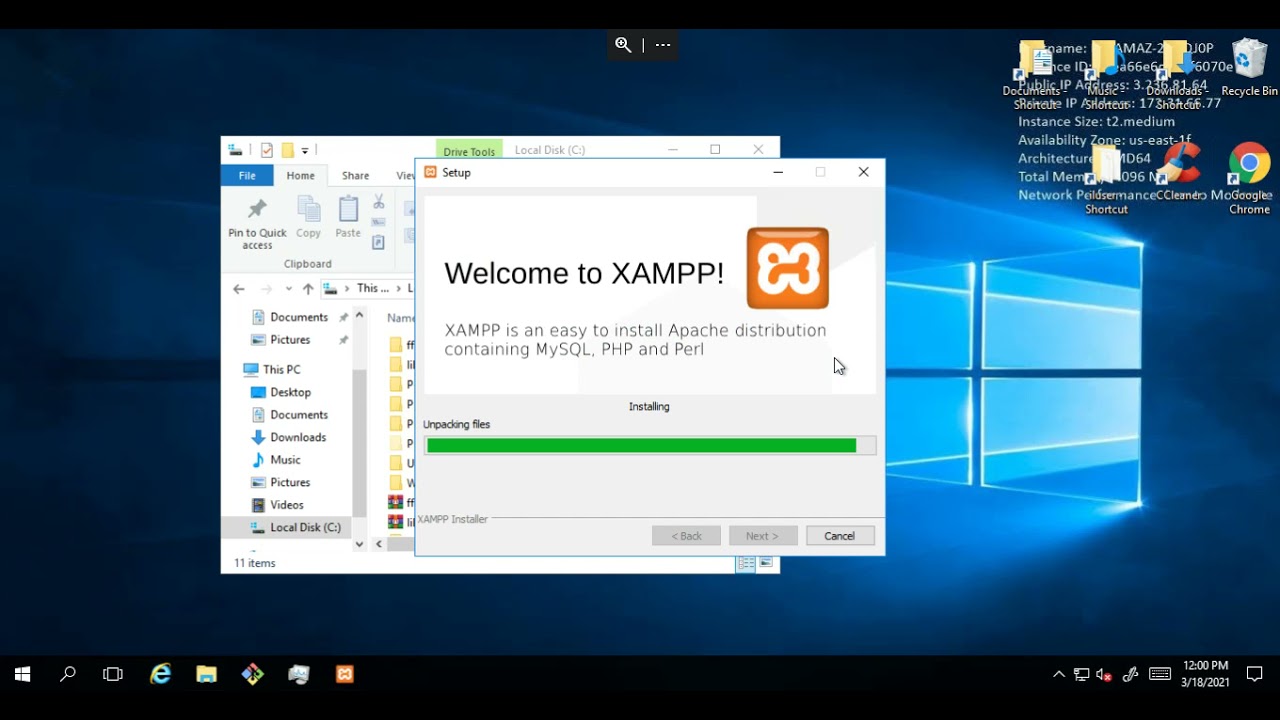Open the three-dots overlay menu
This screenshot has width=1280, height=720.
[x=662, y=44]
